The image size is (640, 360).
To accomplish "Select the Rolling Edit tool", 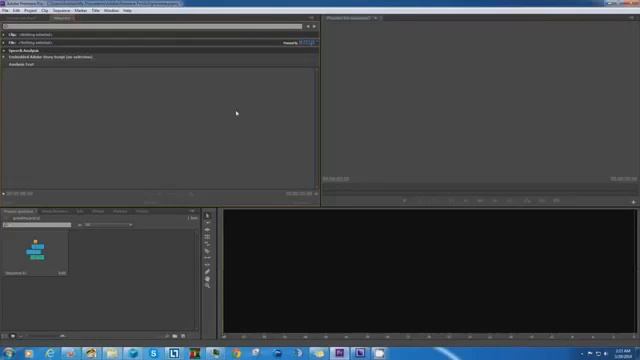I will tap(207, 237).
